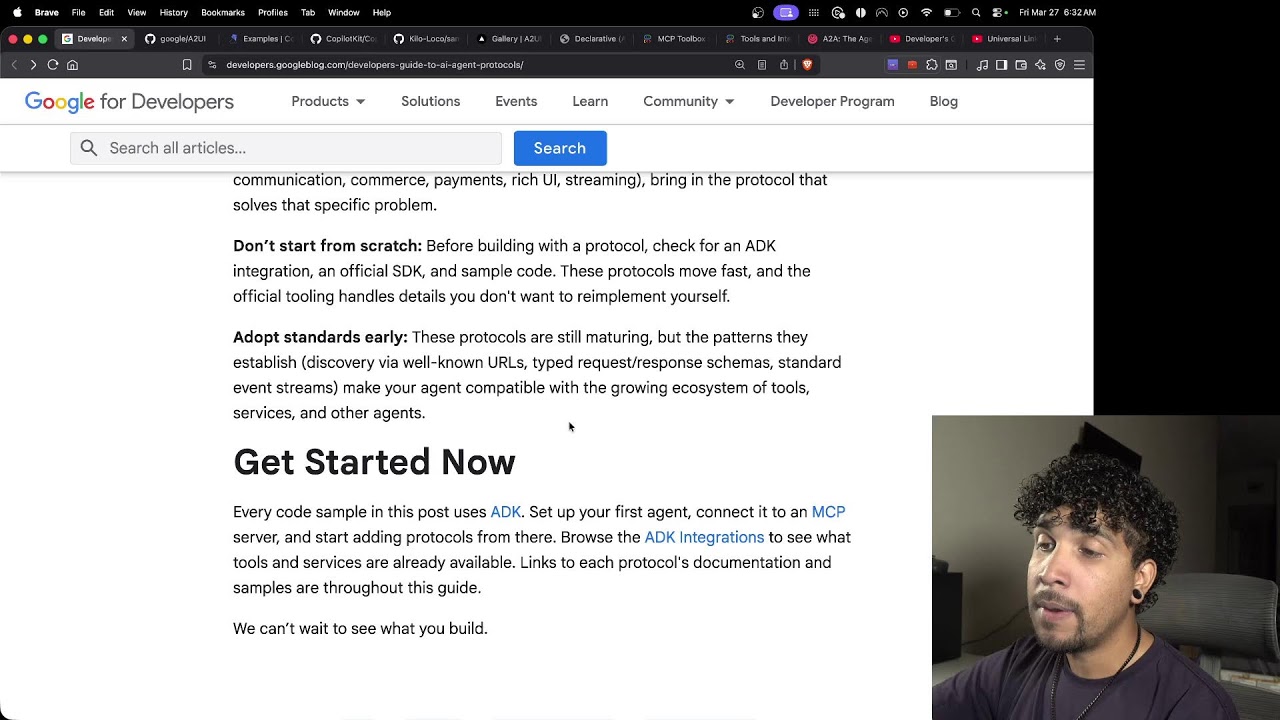Image resolution: width=1280 pixels, height=720 pixels.
Task: Switch to the CopilotKit tab
Action: click(343, 39)
